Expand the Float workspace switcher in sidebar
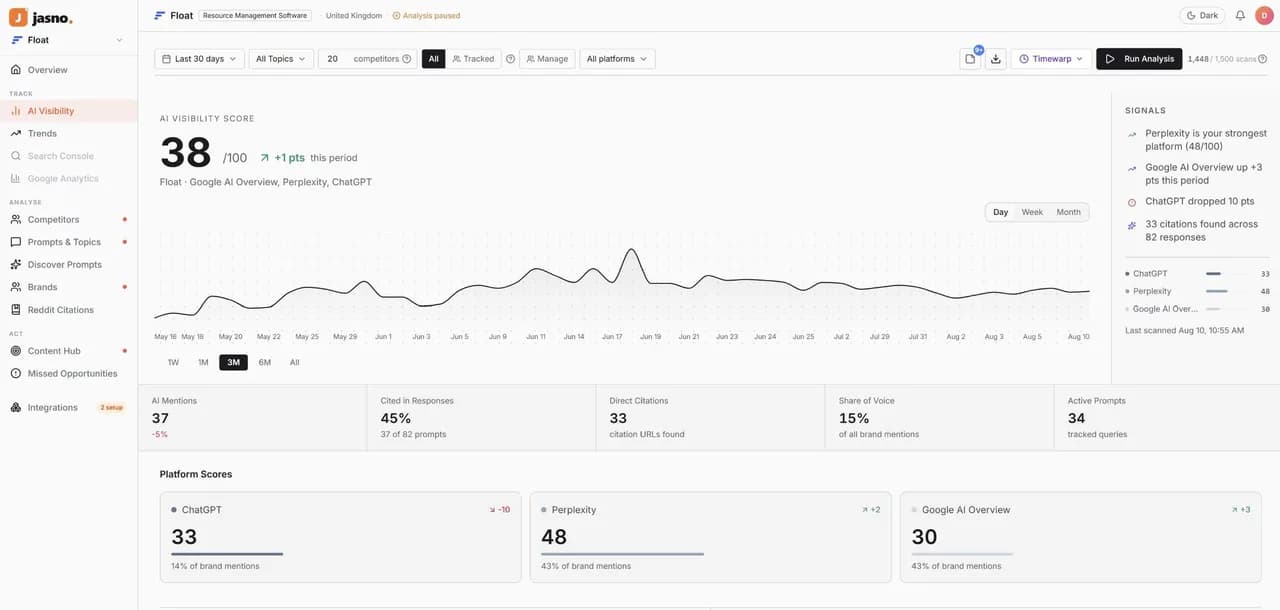This screenshot has height=610, width=1280. pyautogui.click(x=68, y=40)
